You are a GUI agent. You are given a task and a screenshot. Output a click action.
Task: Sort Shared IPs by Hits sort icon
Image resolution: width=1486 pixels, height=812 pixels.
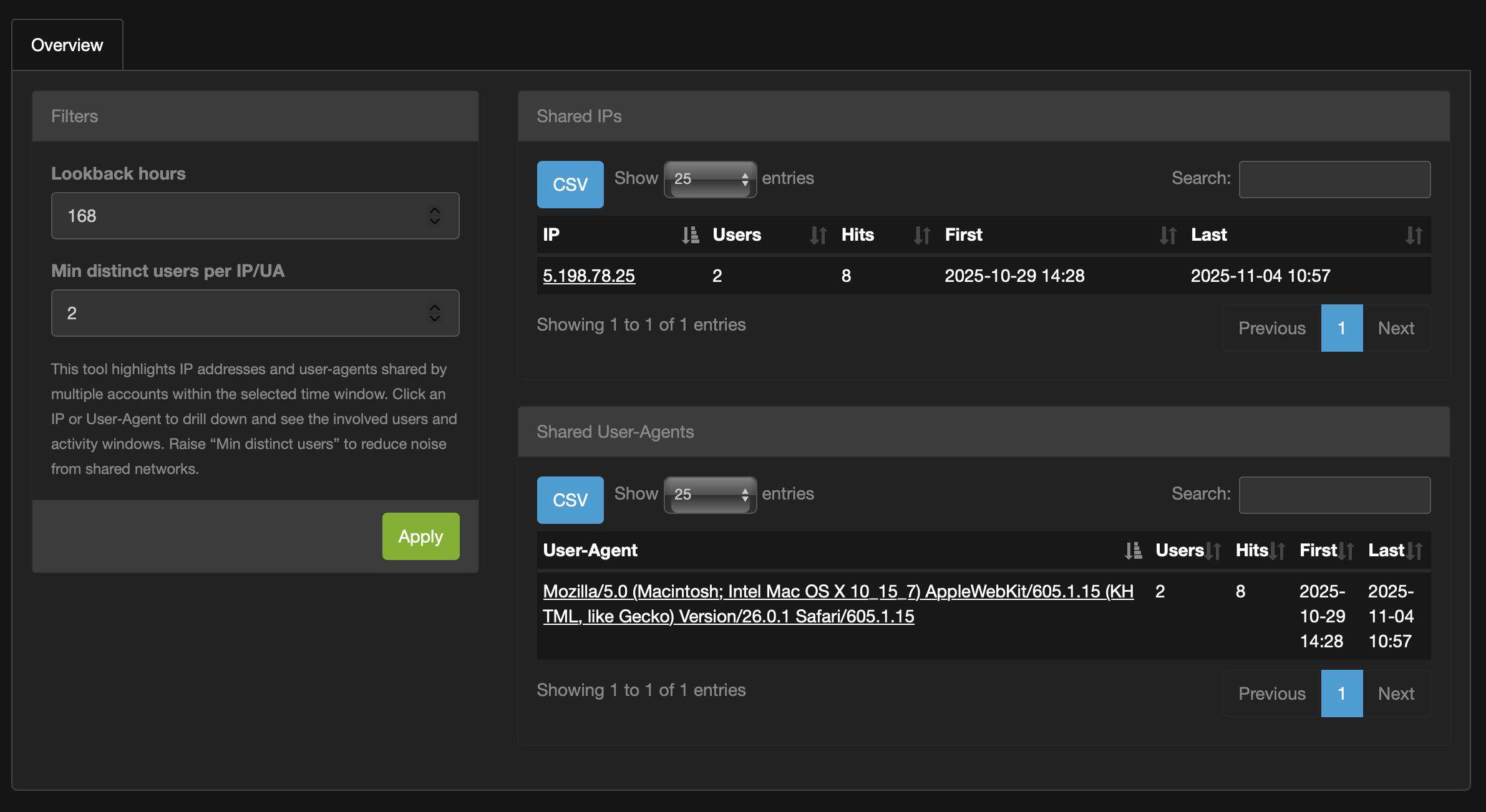[x=921, y=235]
